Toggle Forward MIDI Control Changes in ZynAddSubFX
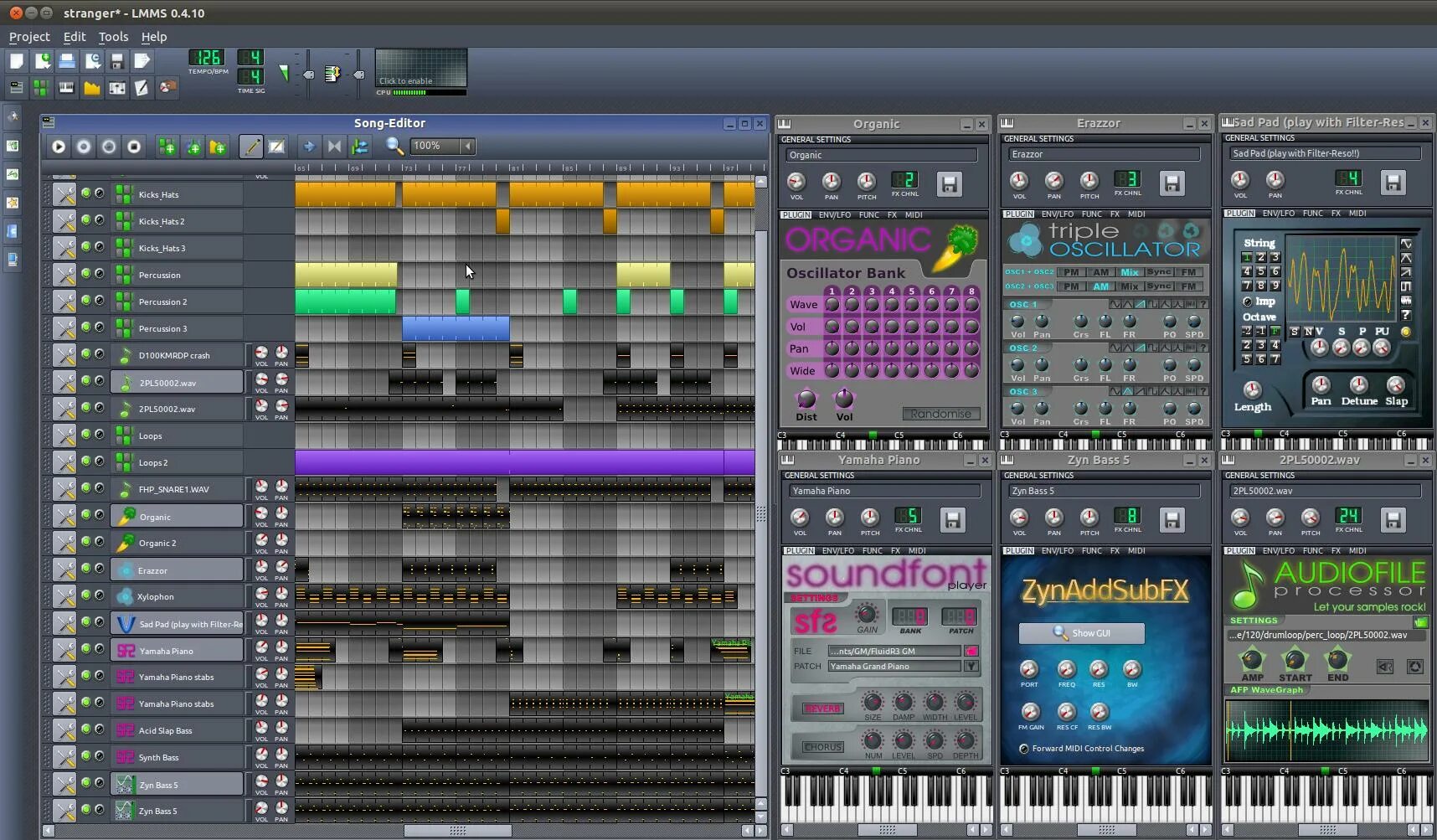This screenshot has width=1437, height=840. (x=1024, y=749)
